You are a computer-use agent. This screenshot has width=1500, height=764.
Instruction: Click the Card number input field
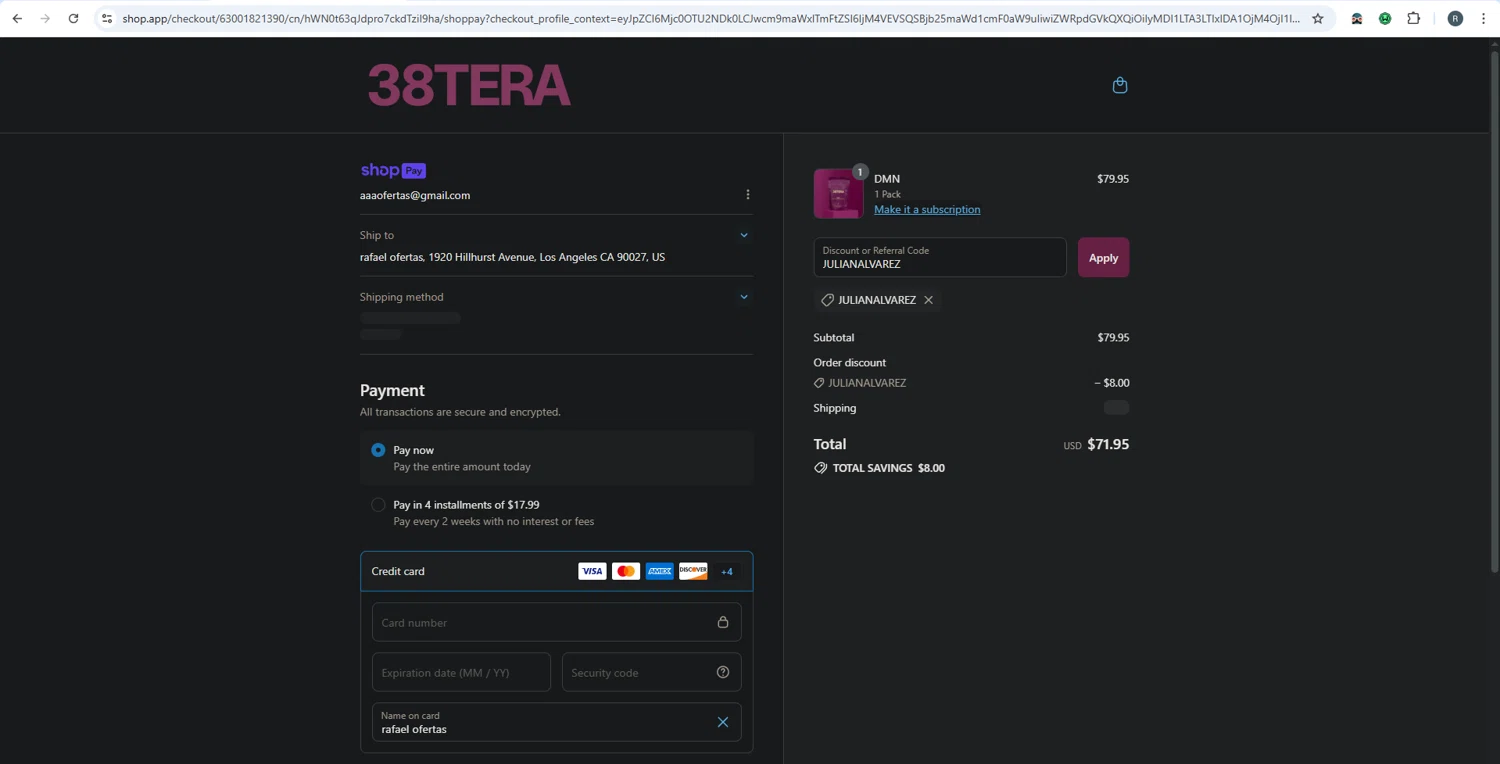tap(556, 622)
